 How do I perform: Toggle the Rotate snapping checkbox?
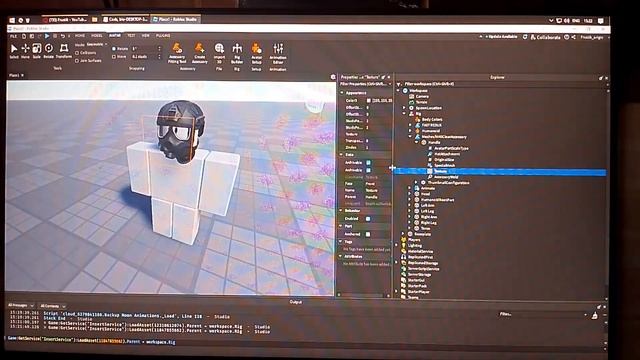click(x=114, y=49)
